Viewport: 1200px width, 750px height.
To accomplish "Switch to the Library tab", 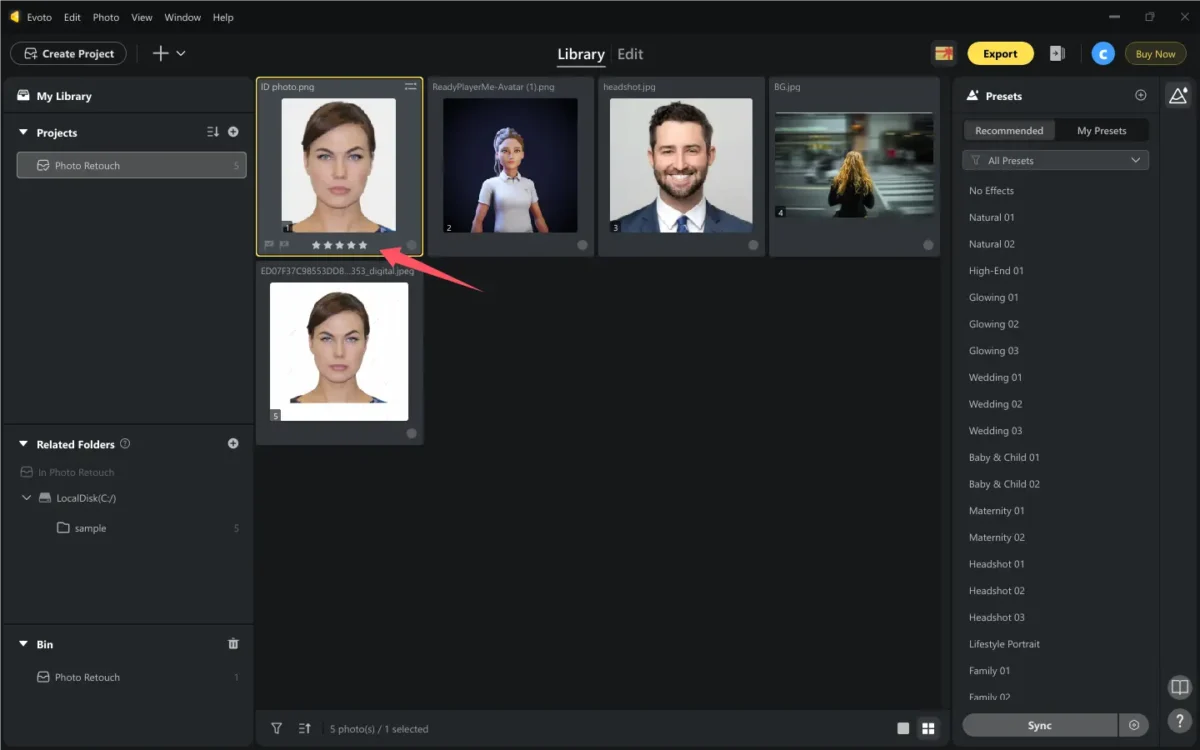I will (581, 54).
